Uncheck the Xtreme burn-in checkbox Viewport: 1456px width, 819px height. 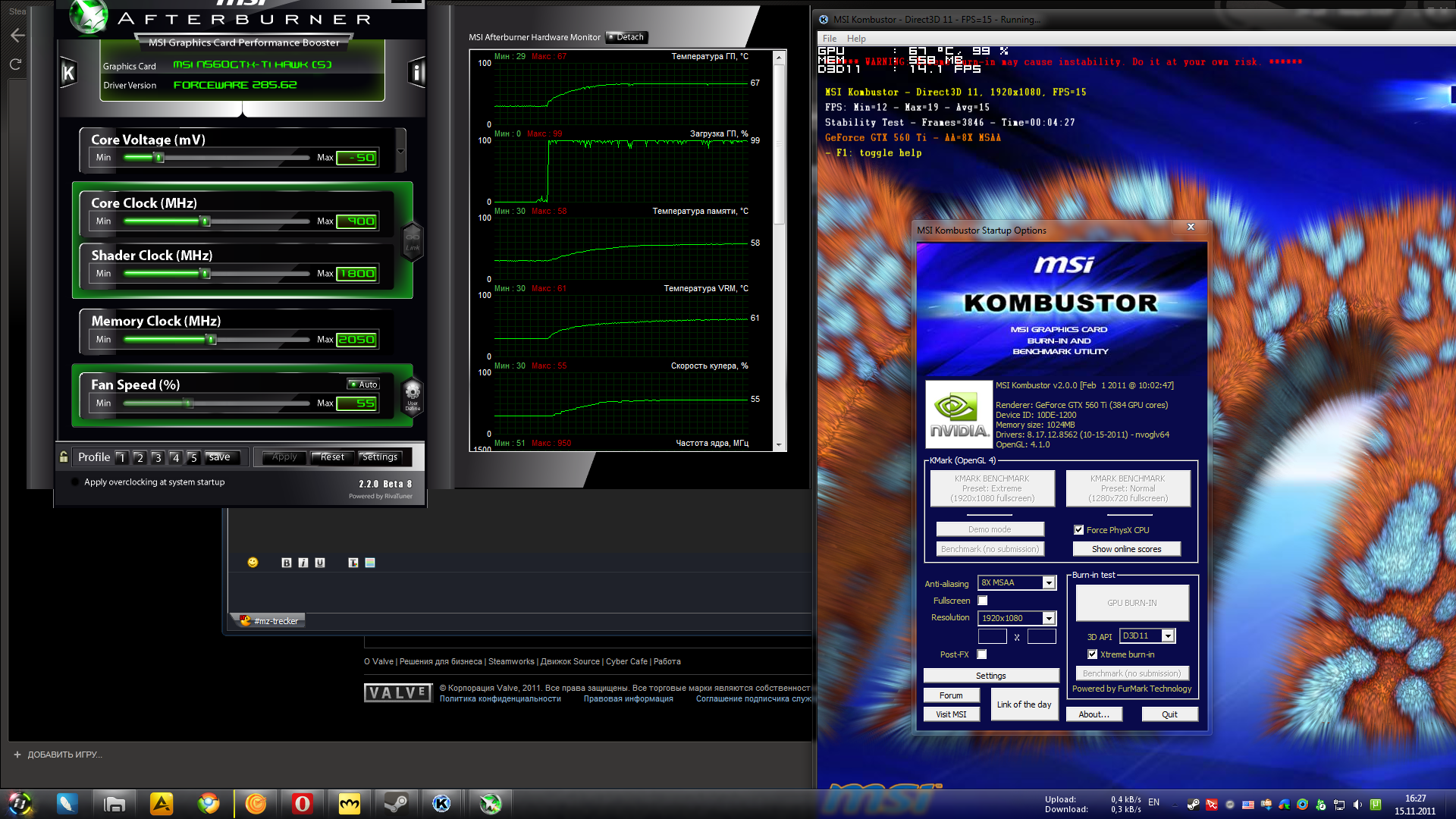(x=1093, y=654)
